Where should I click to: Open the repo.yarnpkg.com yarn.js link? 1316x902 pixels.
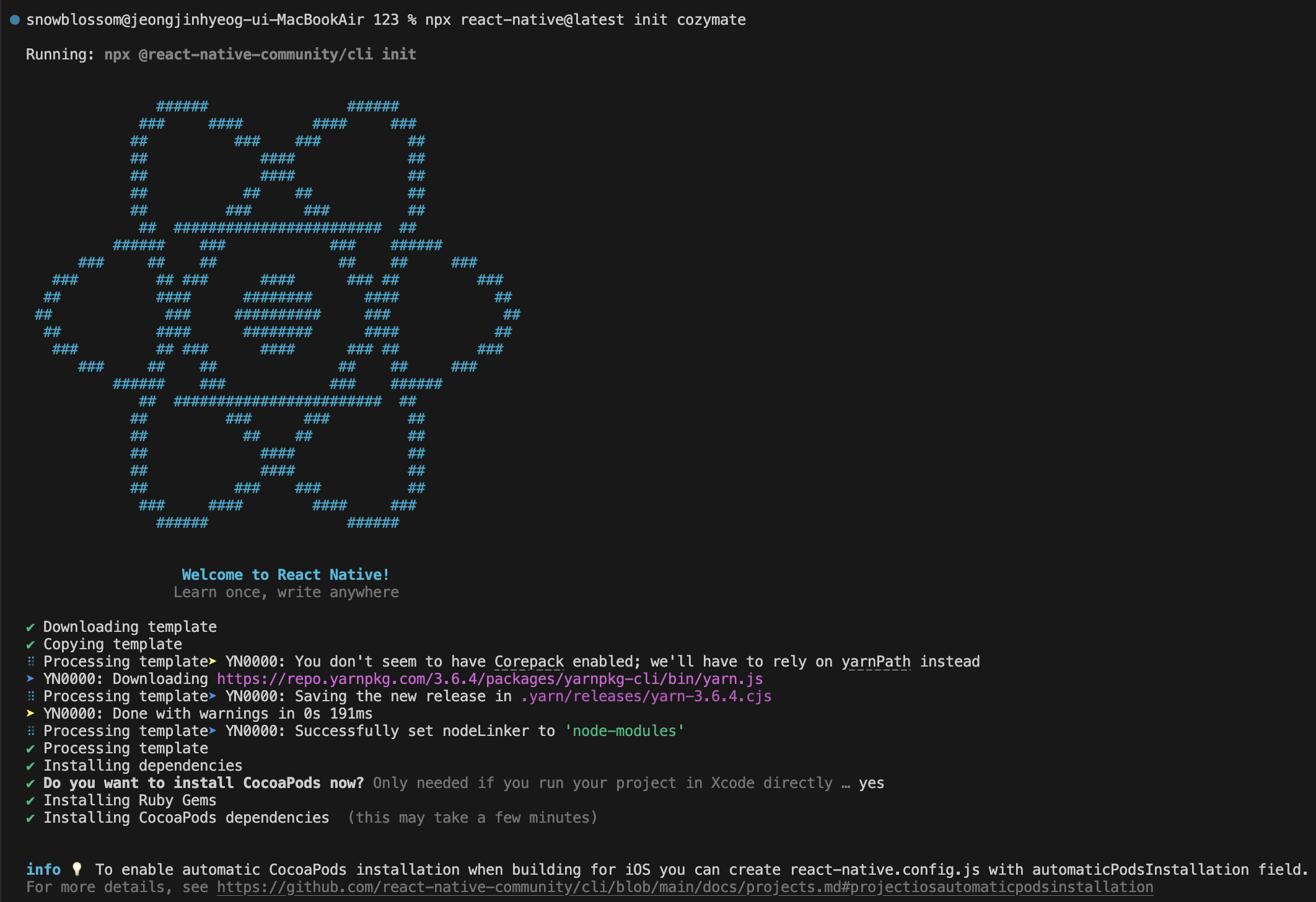(489, 679)
